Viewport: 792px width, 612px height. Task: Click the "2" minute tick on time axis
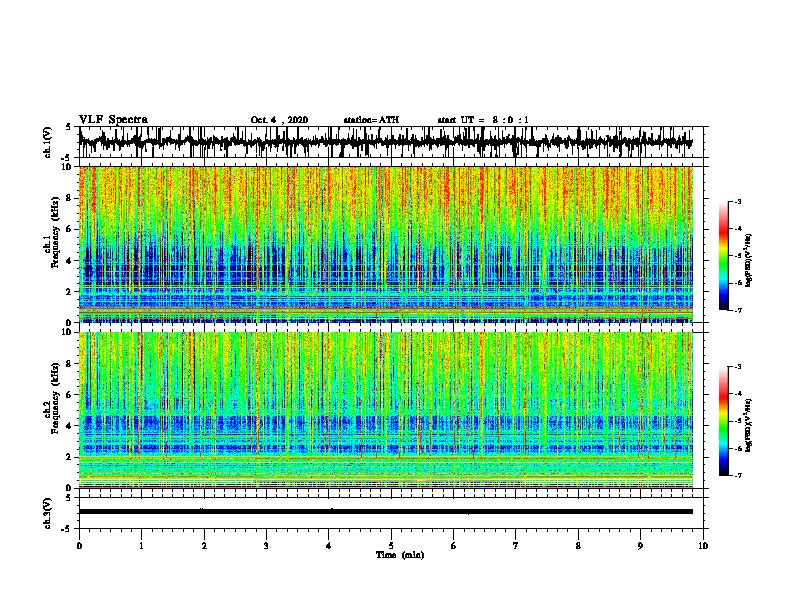click(204, 546)
